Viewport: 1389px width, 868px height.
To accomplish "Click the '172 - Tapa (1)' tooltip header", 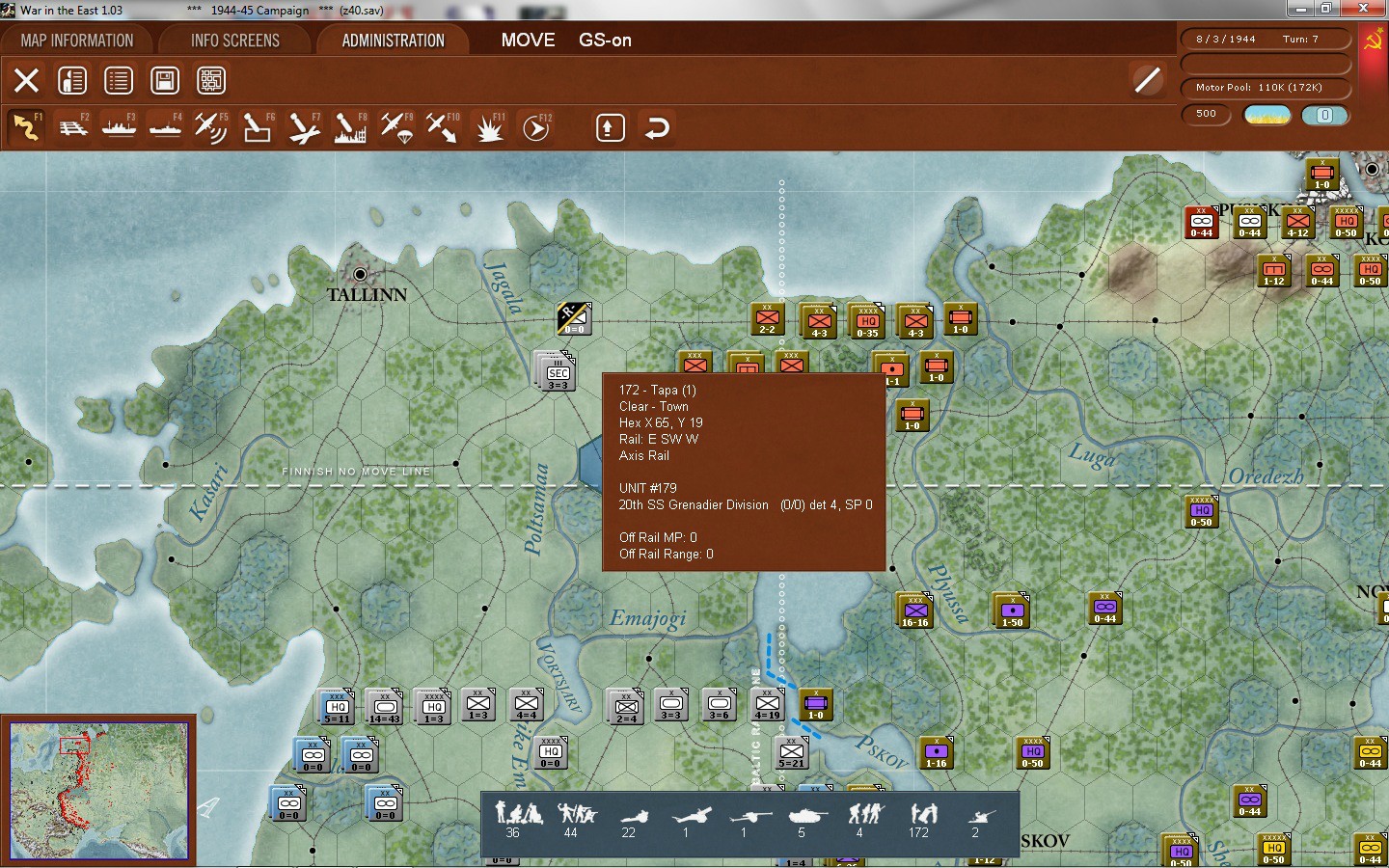I will (x=658, y=391).
